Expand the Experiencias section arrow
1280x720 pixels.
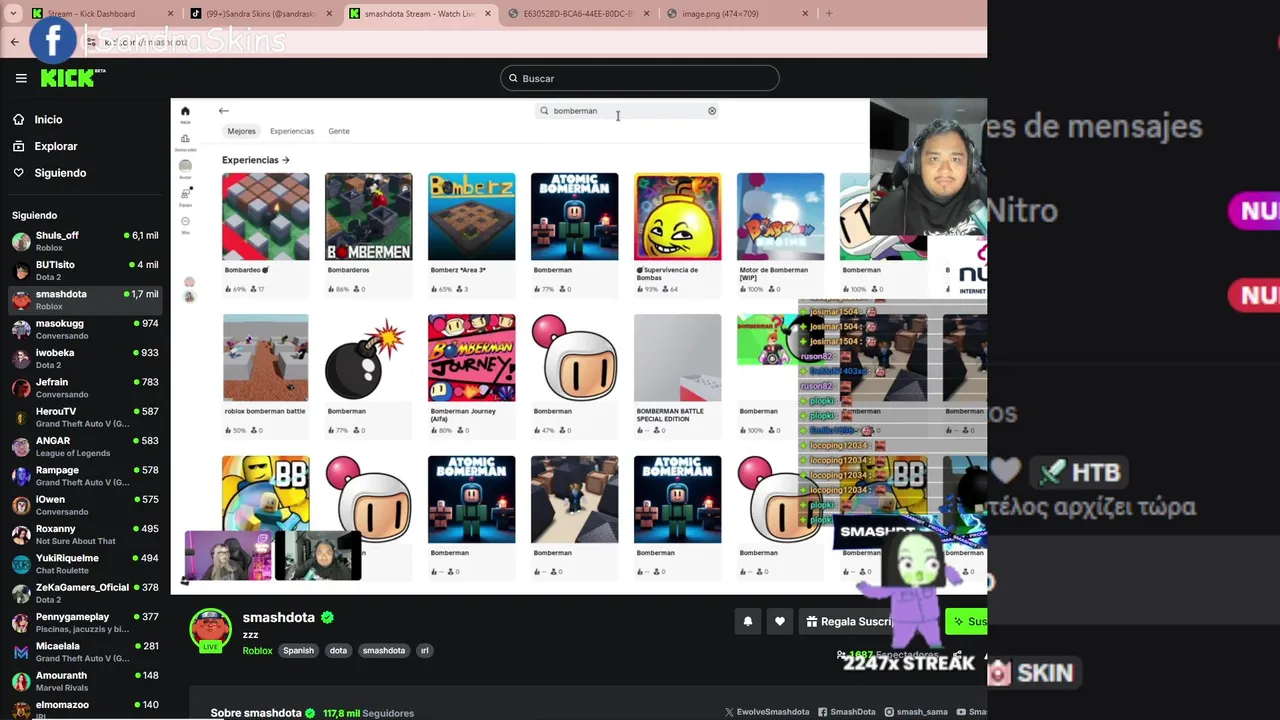tap(286, 160)
